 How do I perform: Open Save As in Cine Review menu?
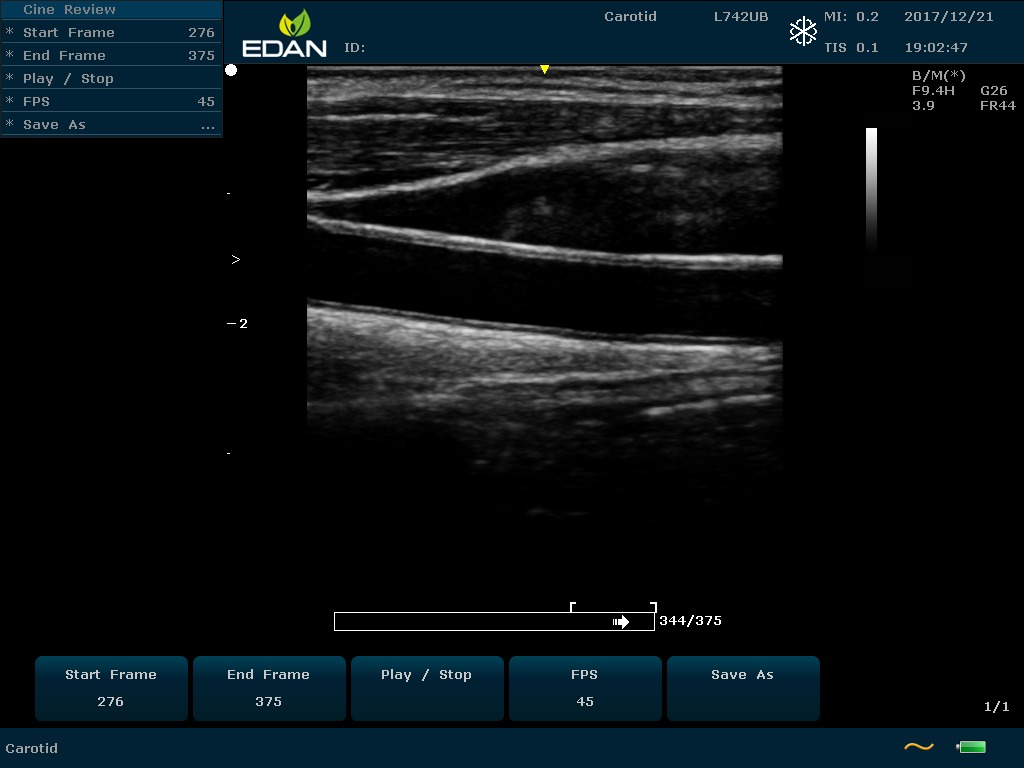(55, 124)
